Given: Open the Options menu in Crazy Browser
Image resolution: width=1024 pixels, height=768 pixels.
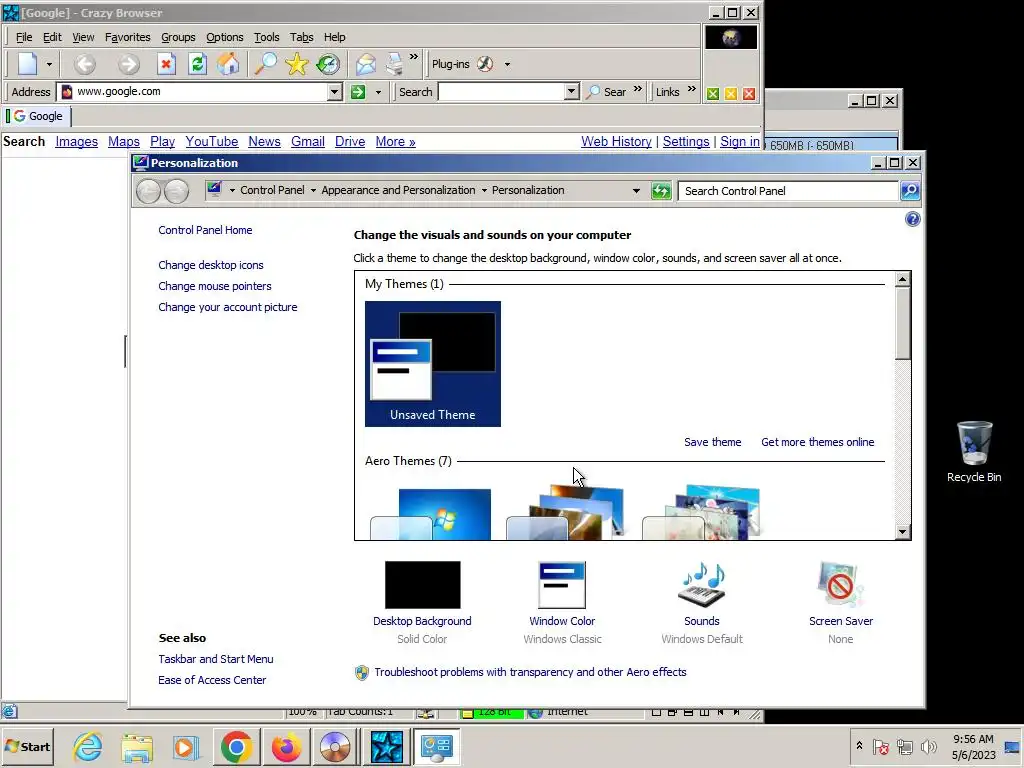Looking at the screenshot, I should coord(225,37).
